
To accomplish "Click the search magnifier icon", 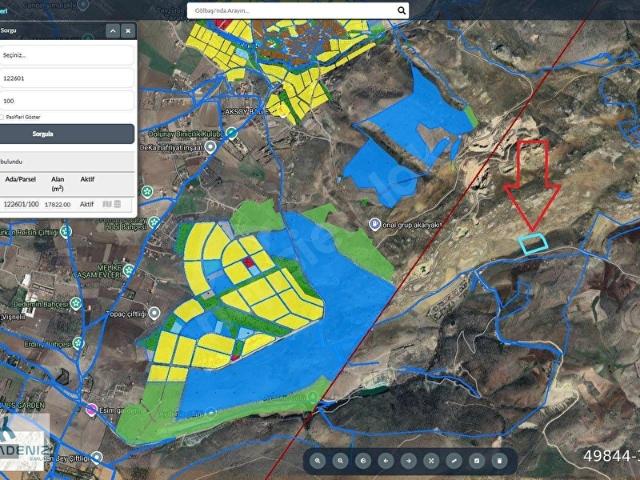I will tap(401, 11).
